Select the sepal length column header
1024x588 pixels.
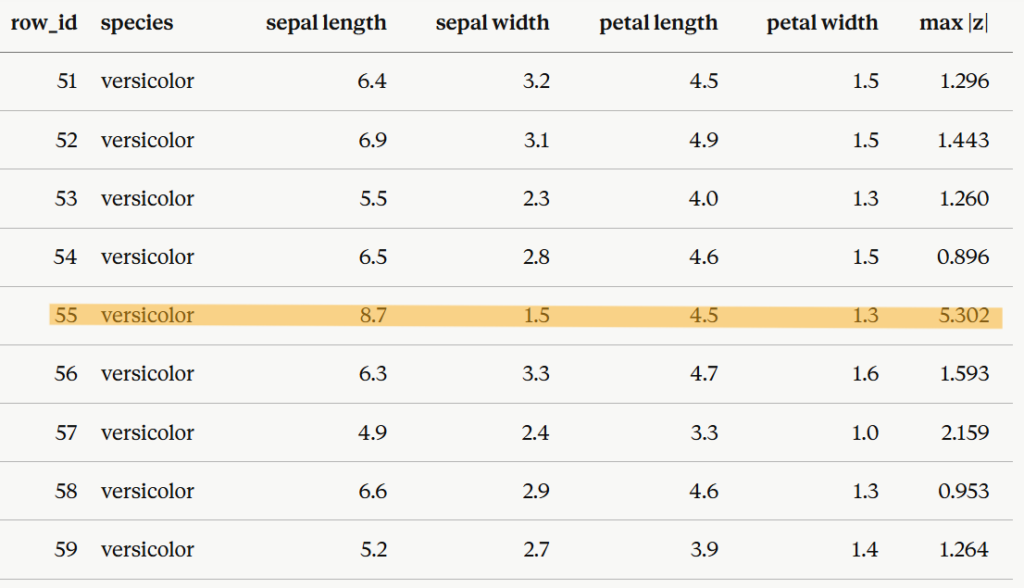(326, 23)
